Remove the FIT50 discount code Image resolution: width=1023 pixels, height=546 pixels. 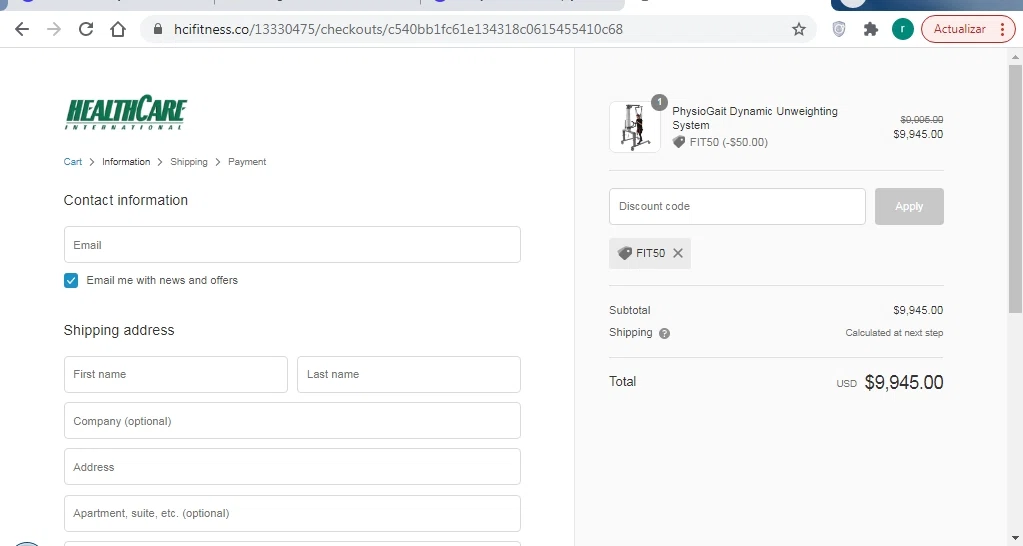tap(678, 253)
